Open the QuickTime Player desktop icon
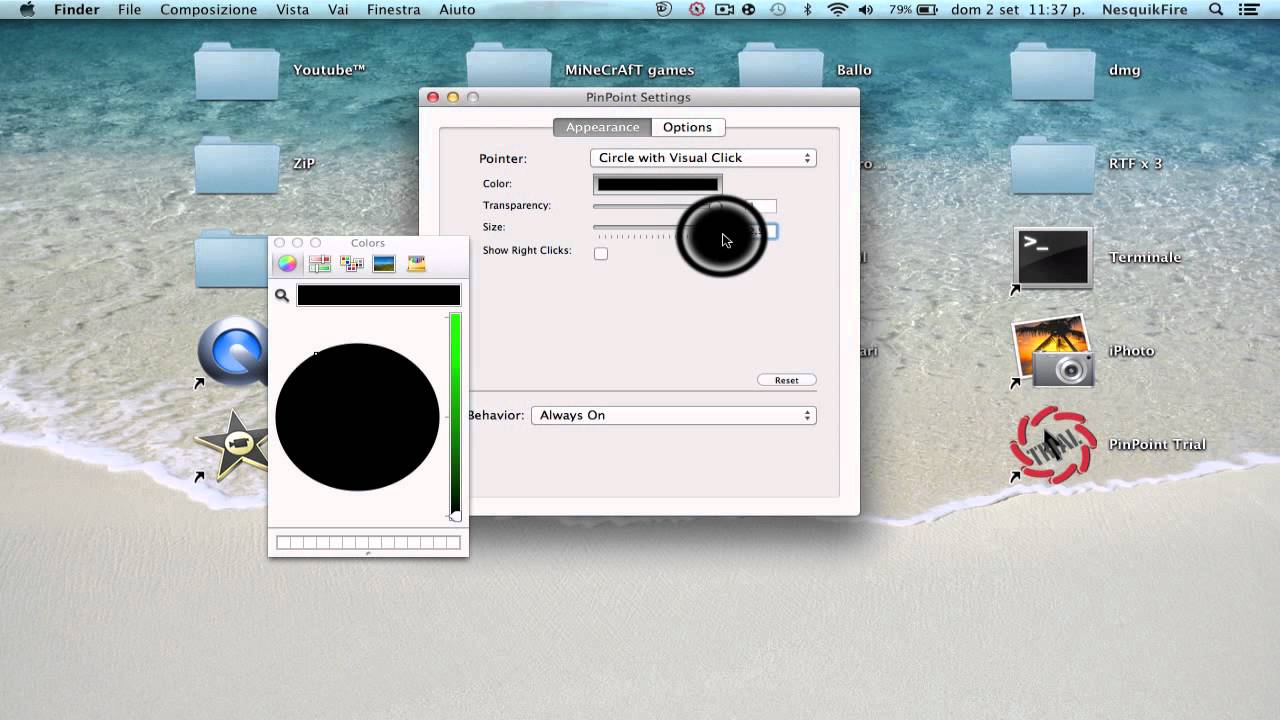1280x720 pixels. tap(234, 352)
